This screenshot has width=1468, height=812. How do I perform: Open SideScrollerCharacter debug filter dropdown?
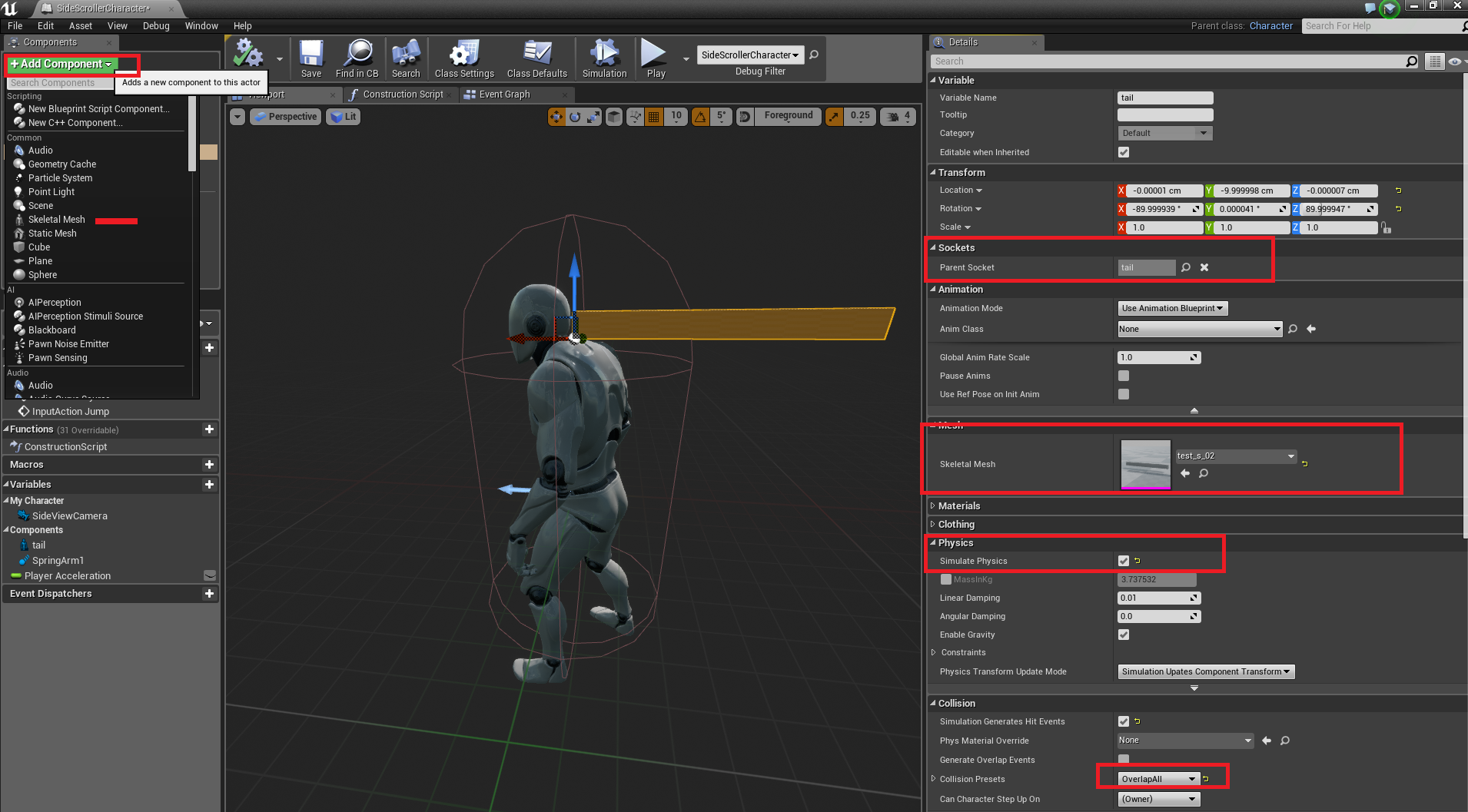[751, 55]
